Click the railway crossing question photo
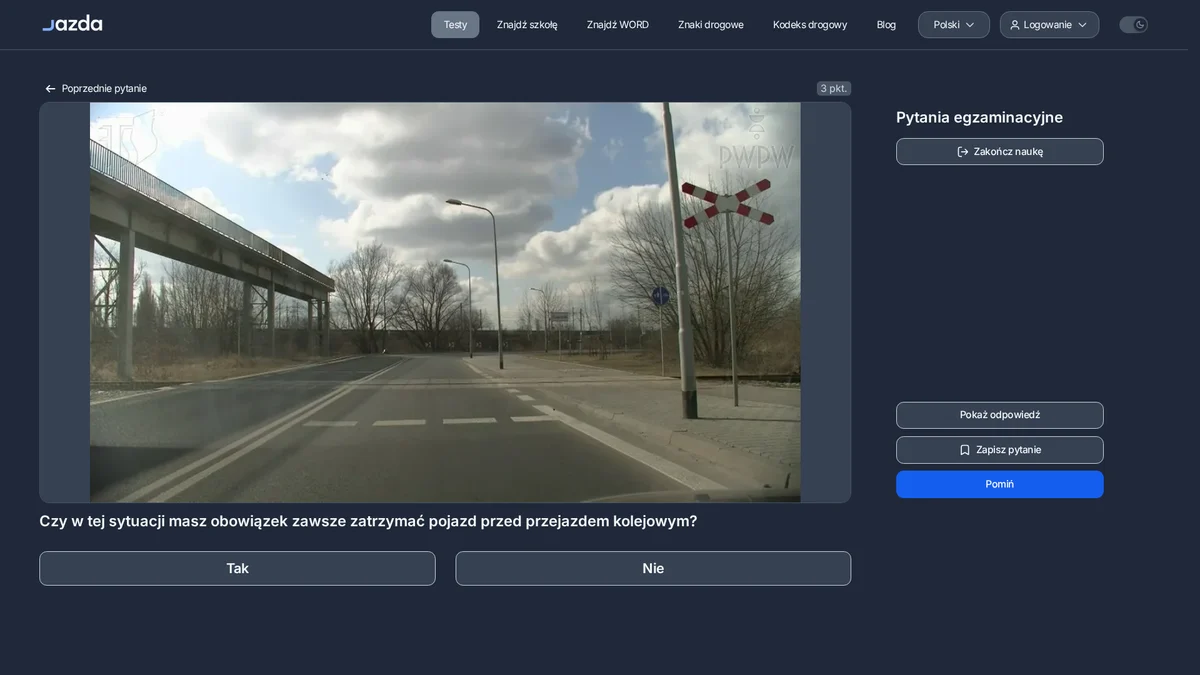This screenshot has width=1200, height=675. pyautogui.click(x=445, y=302)
